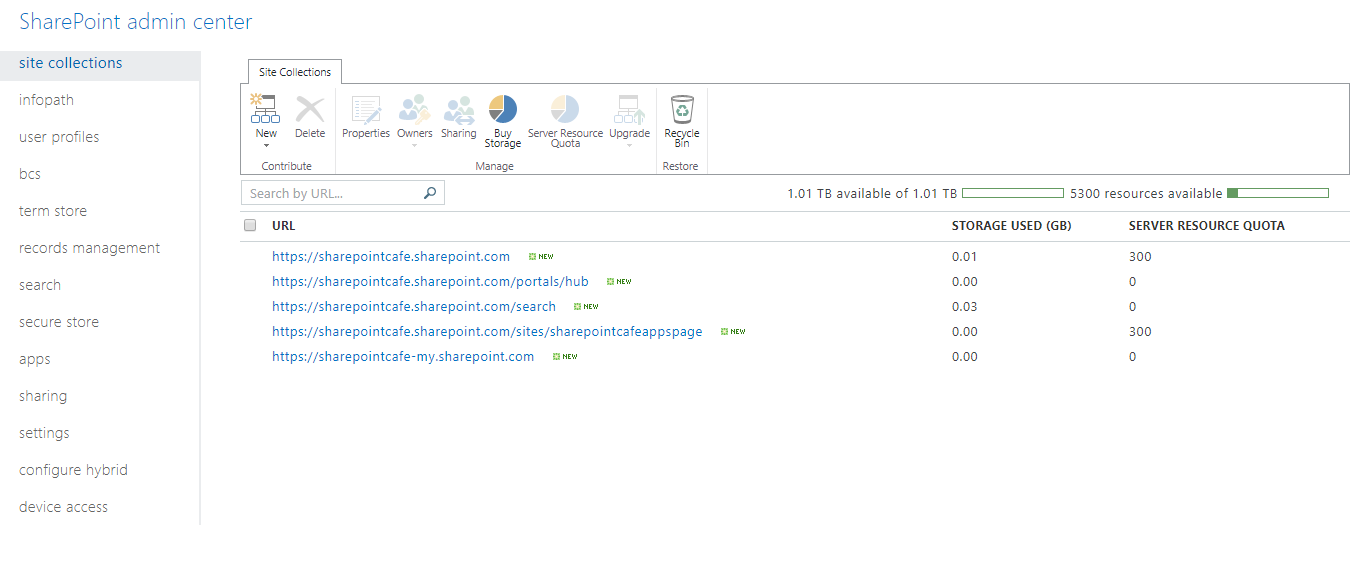Expand the Owners dropdown arrow

coord(415,145)
